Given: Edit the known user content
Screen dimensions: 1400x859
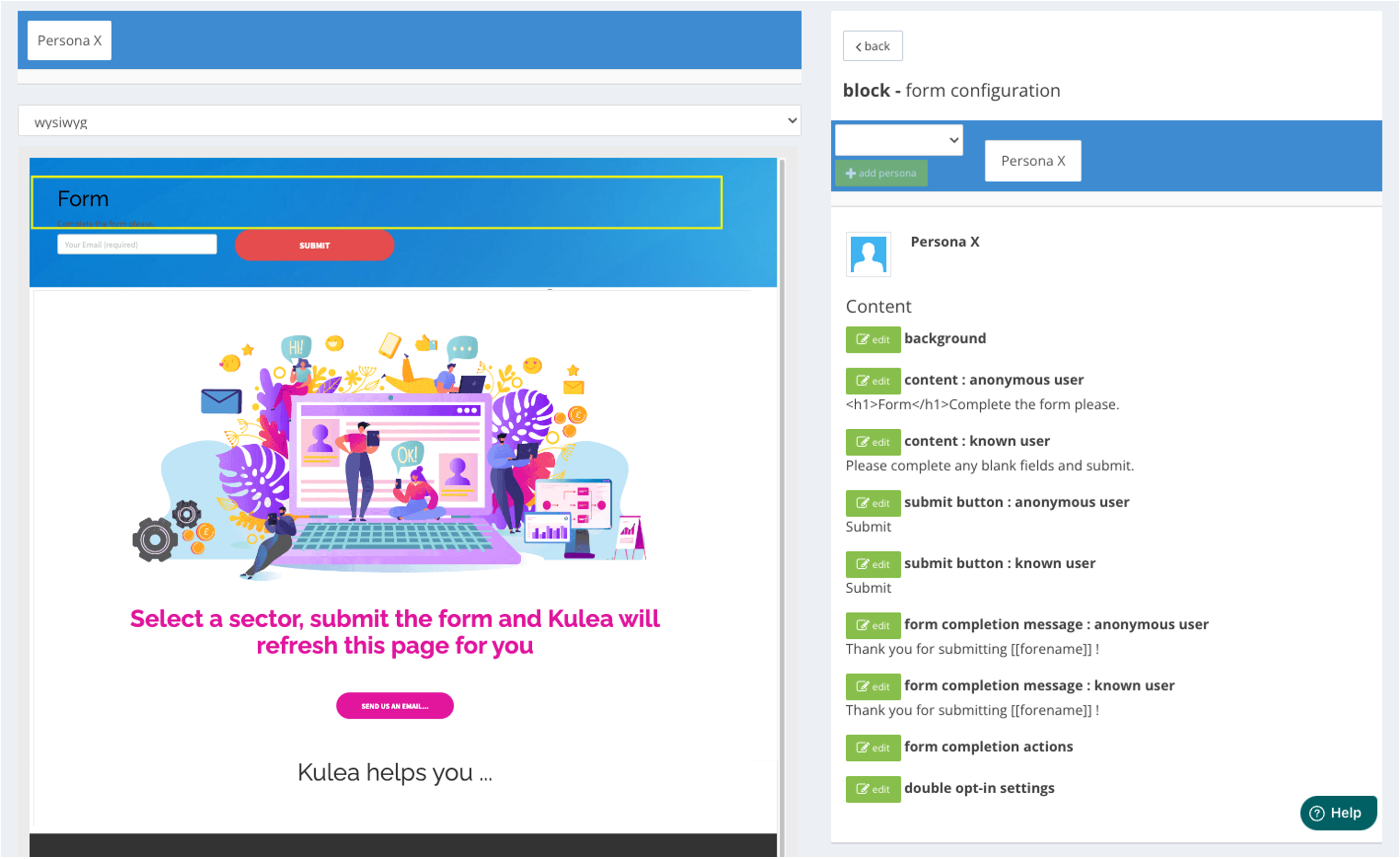Looking at the screenshot, I should [x=872, y=442].
